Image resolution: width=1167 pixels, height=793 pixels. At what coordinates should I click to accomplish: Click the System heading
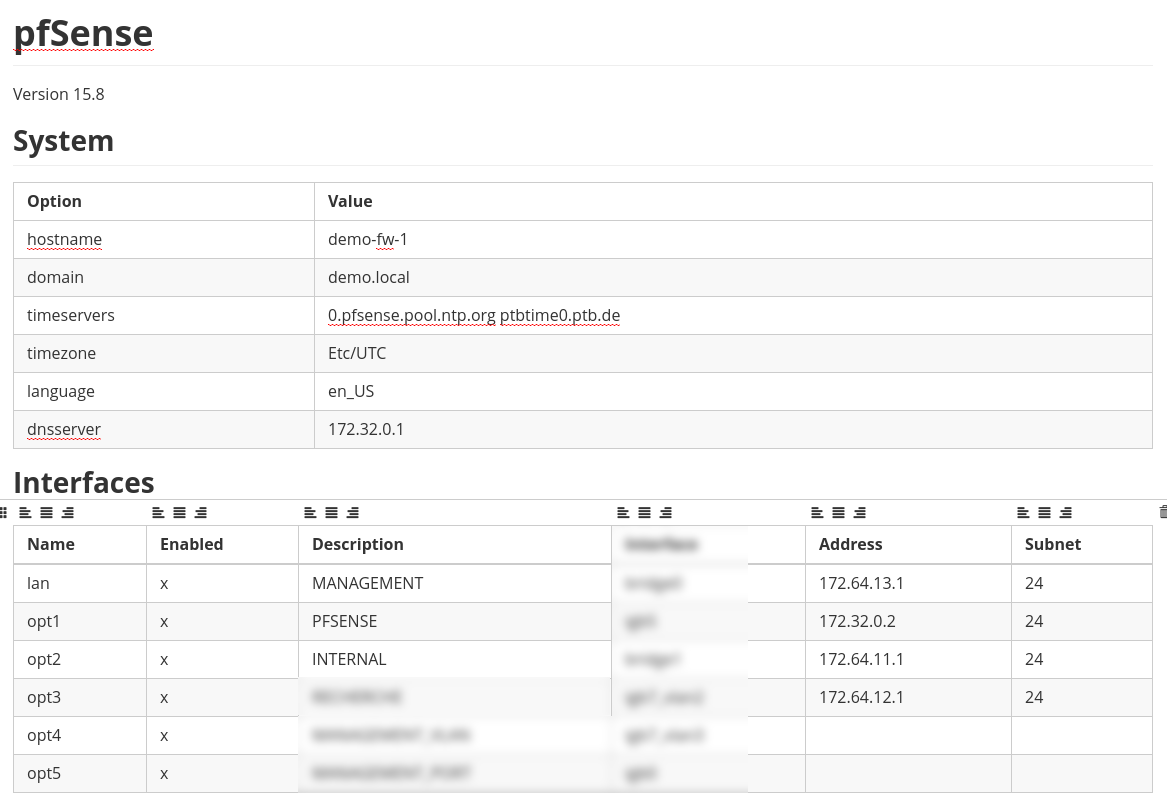[63, 141]
